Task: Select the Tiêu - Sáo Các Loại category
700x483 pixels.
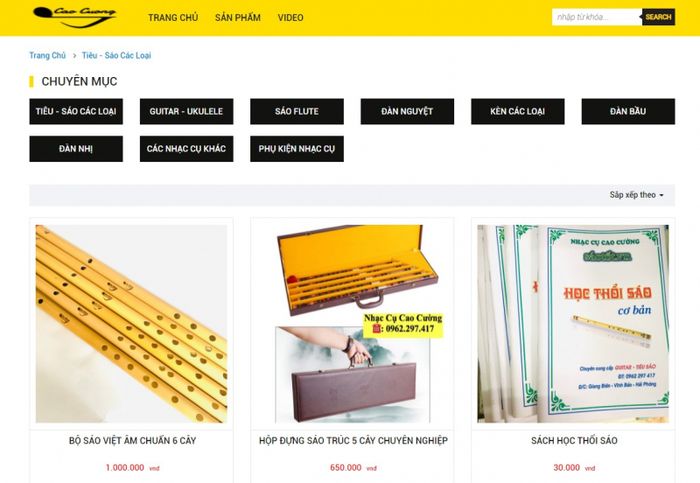Action: coord(76,112)
